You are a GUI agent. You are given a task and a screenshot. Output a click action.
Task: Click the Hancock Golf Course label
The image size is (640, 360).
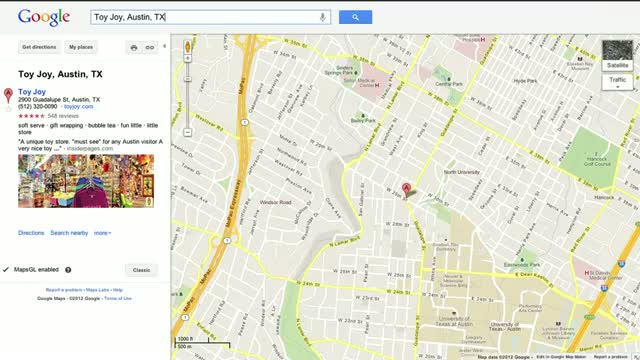pos(597,161)
